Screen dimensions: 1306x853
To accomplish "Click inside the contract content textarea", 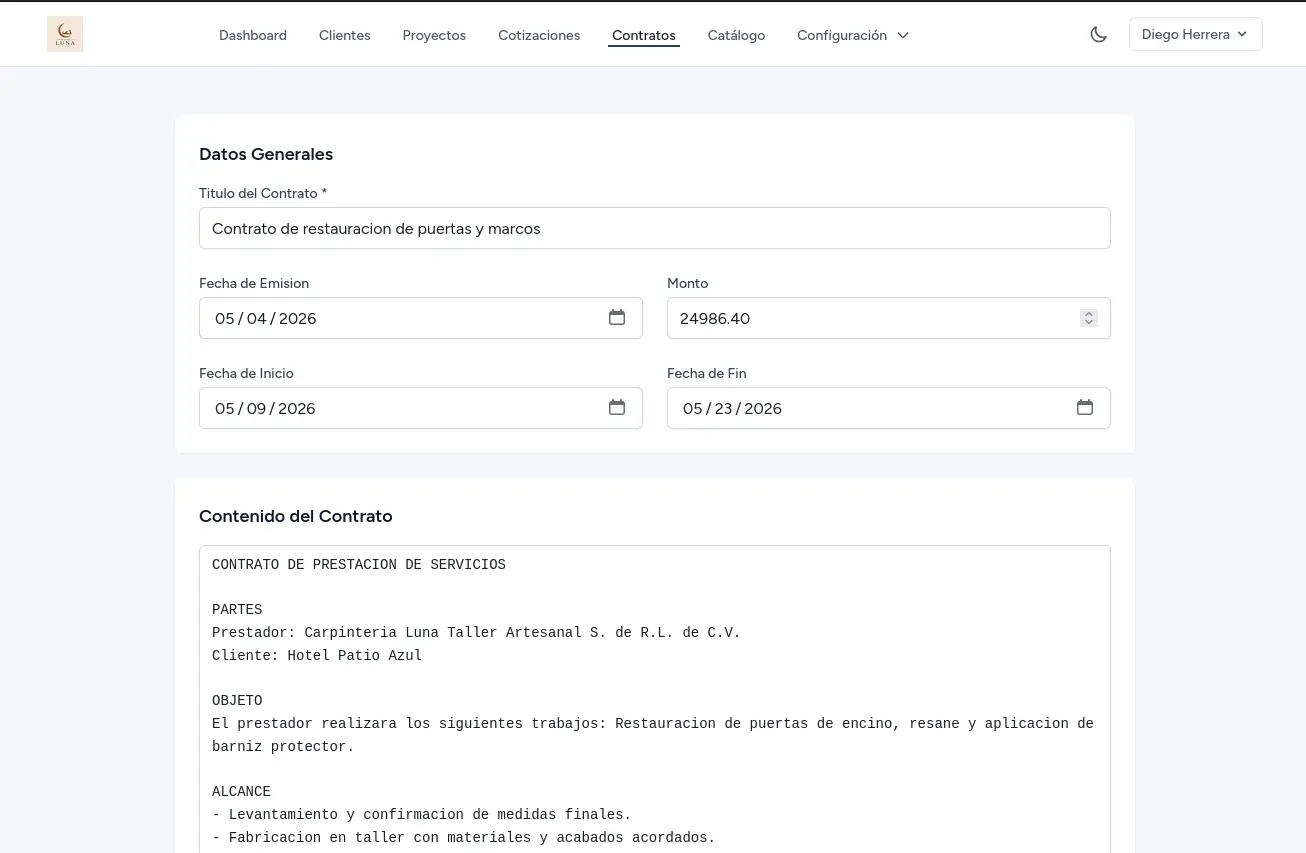I will (655, 700).
